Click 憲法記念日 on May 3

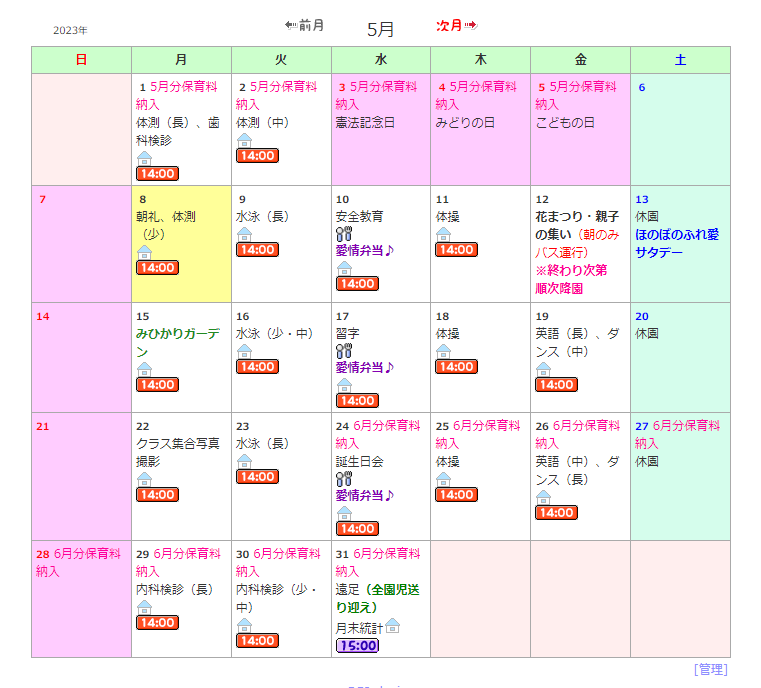coord(365,123)
